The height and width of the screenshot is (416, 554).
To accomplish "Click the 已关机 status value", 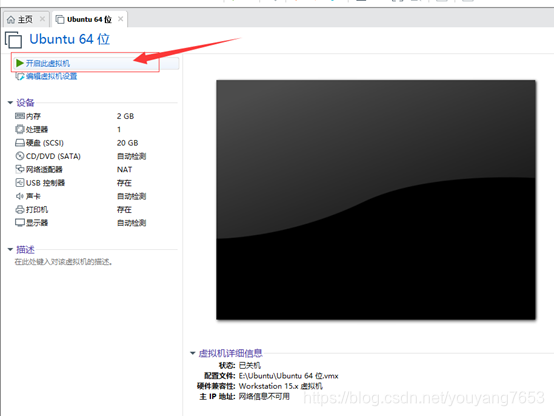I will point(250,365).
